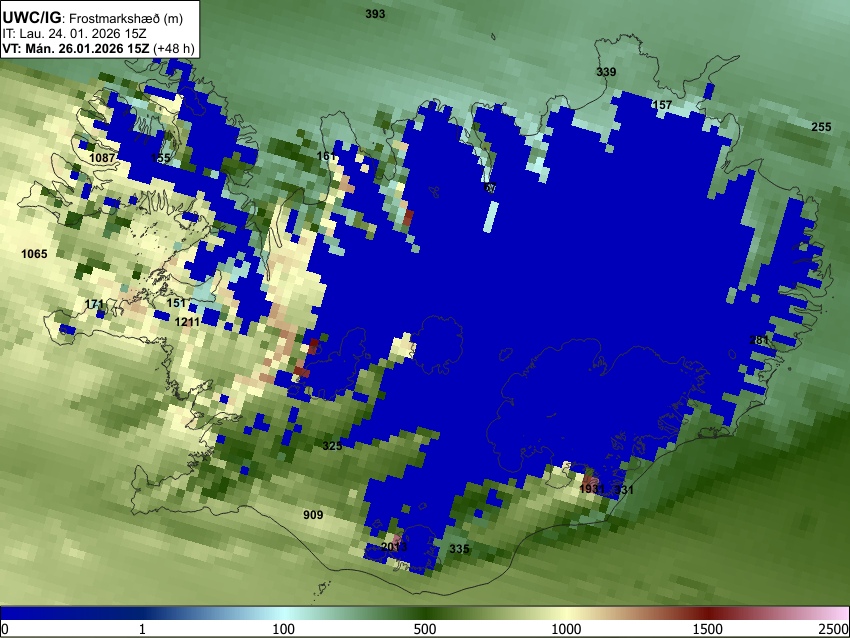This screenshot has width=850, height=638.
Task: Click the map value 909
Action: click(x=313, y=515)
